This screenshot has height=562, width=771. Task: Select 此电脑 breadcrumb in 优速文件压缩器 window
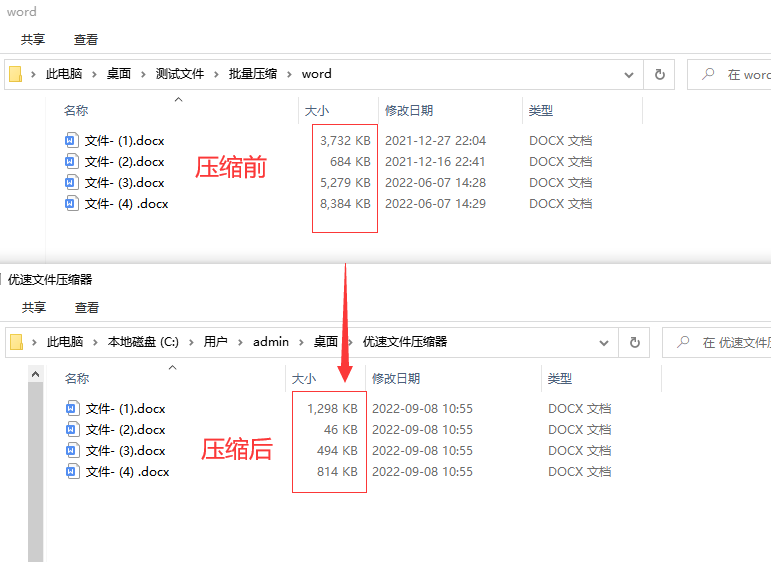tap(65, 342)
